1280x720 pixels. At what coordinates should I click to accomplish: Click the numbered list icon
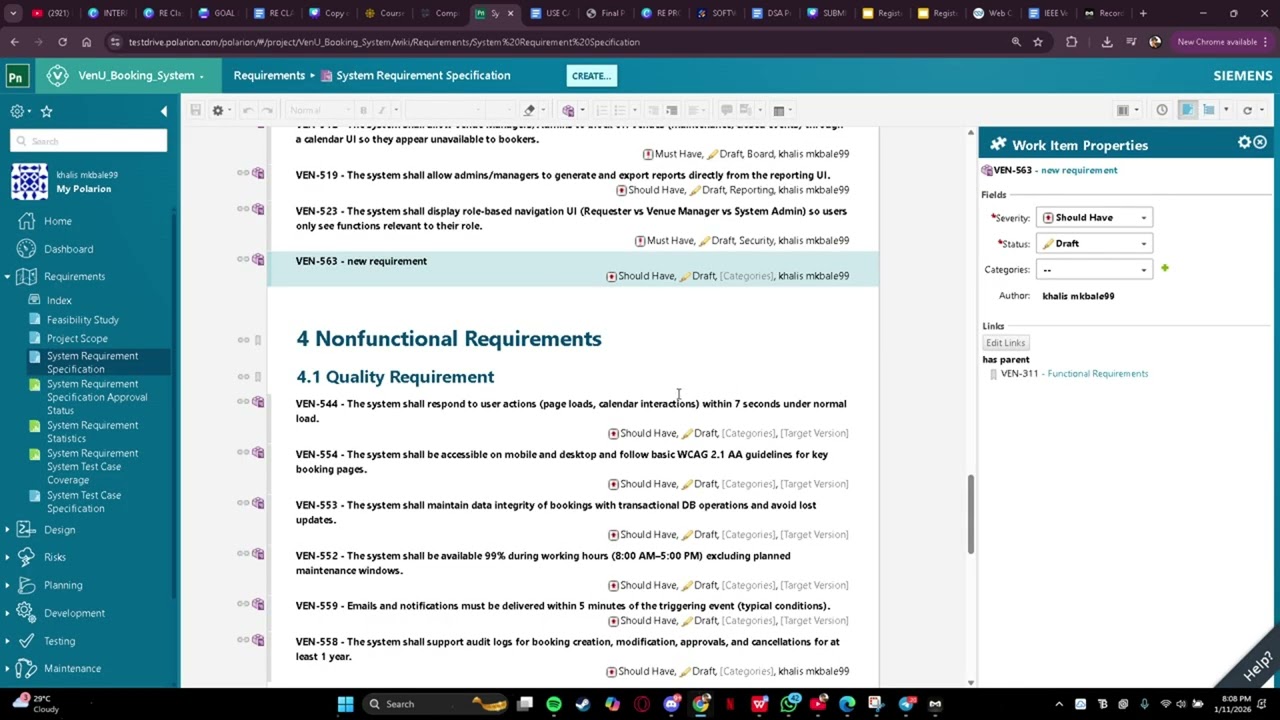[x=602, y=110]
